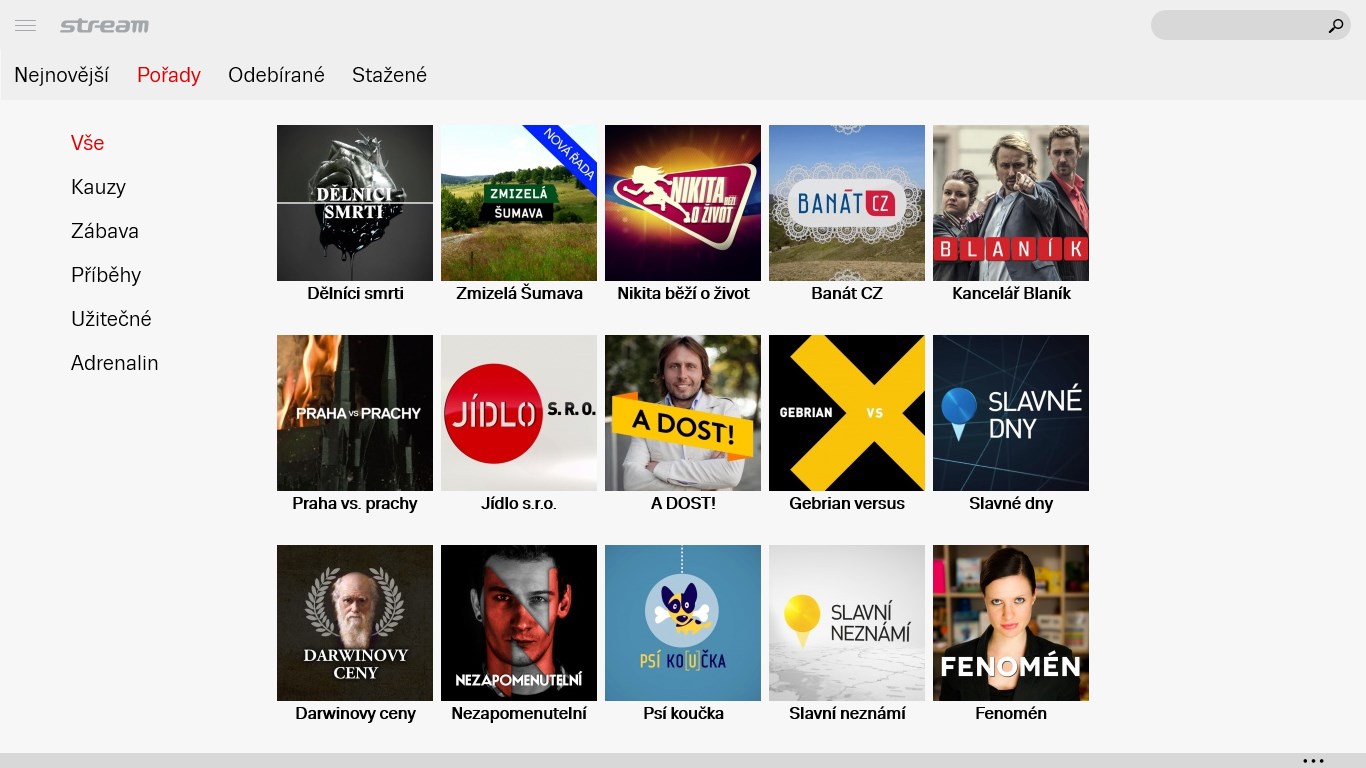Open the Jídlo s.r.o. show
This screenshot has width=1366, height=768.
[x=518, y=413]
